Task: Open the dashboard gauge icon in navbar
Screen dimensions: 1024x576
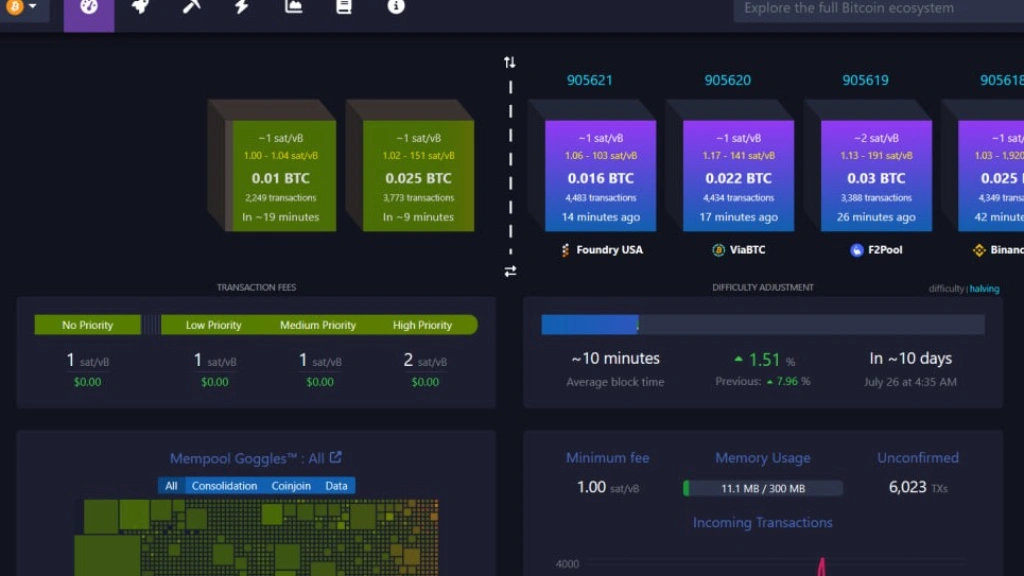Action: click(x=89, y=9)
